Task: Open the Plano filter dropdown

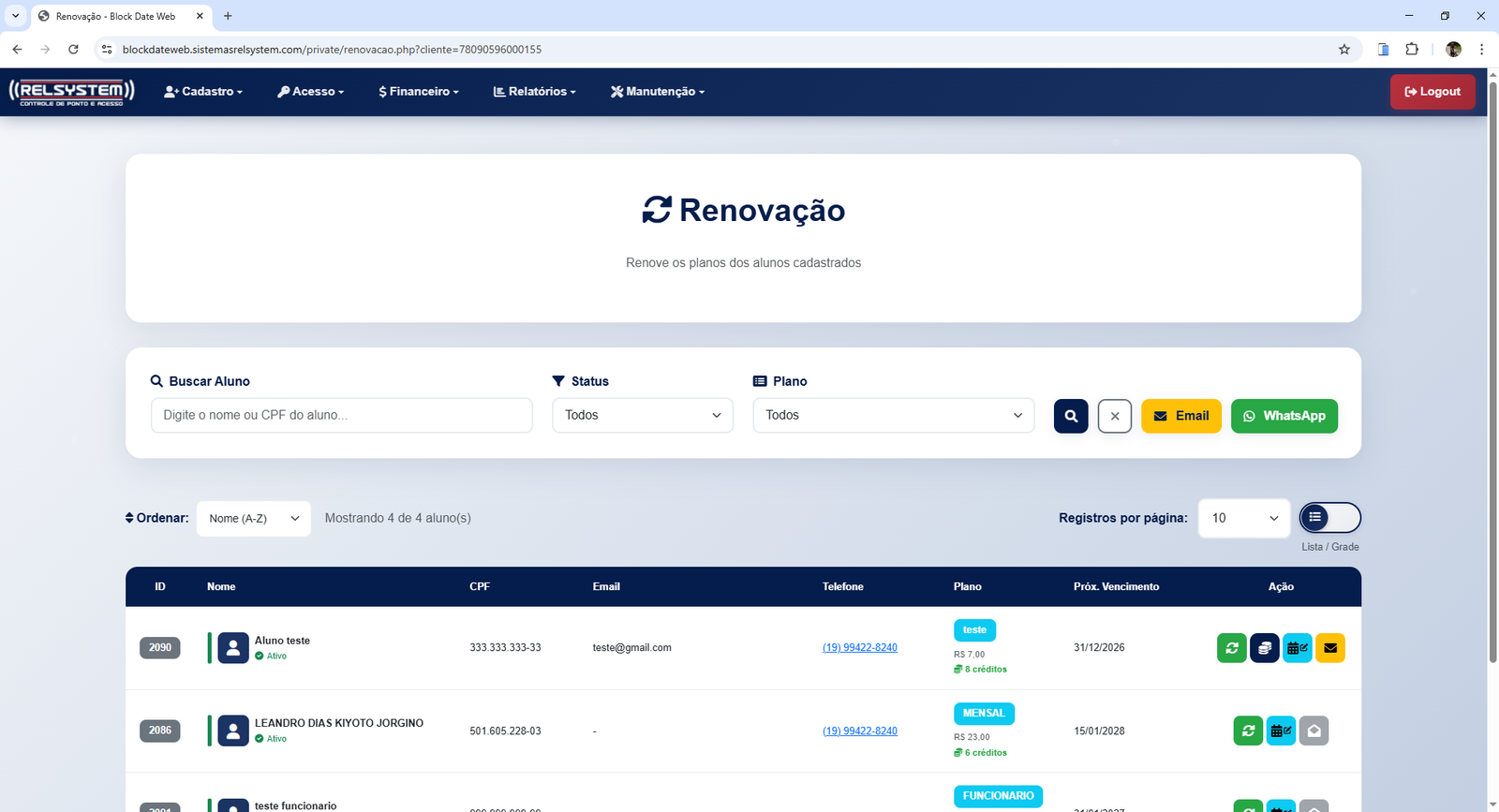Action: tap(893, 416)
